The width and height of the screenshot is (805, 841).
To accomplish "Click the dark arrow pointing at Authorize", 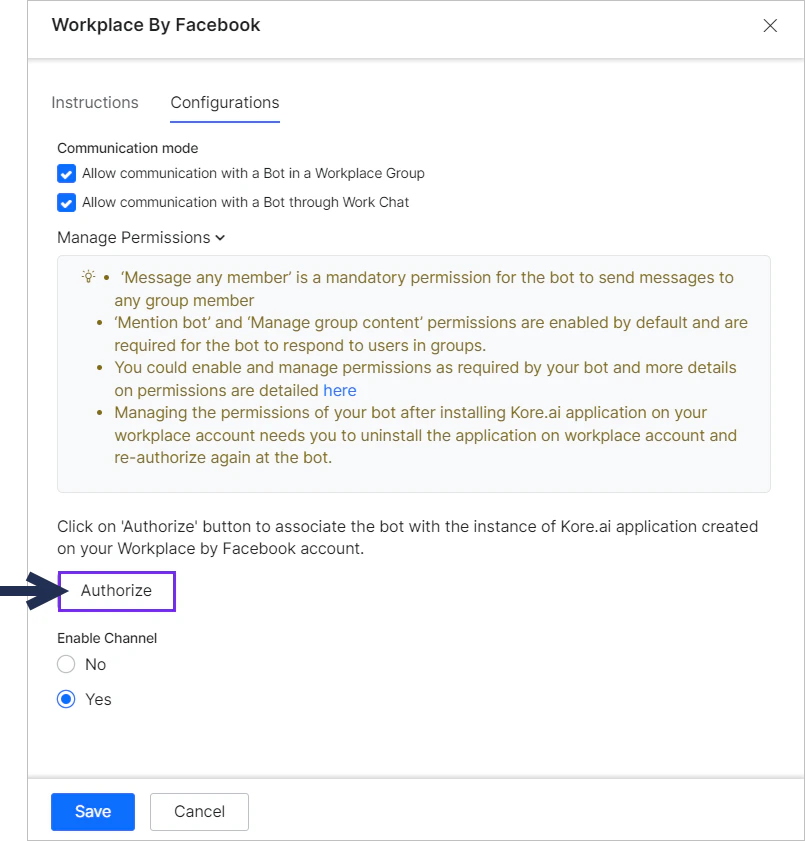I will pyautogui.click(x=34, y=591).
